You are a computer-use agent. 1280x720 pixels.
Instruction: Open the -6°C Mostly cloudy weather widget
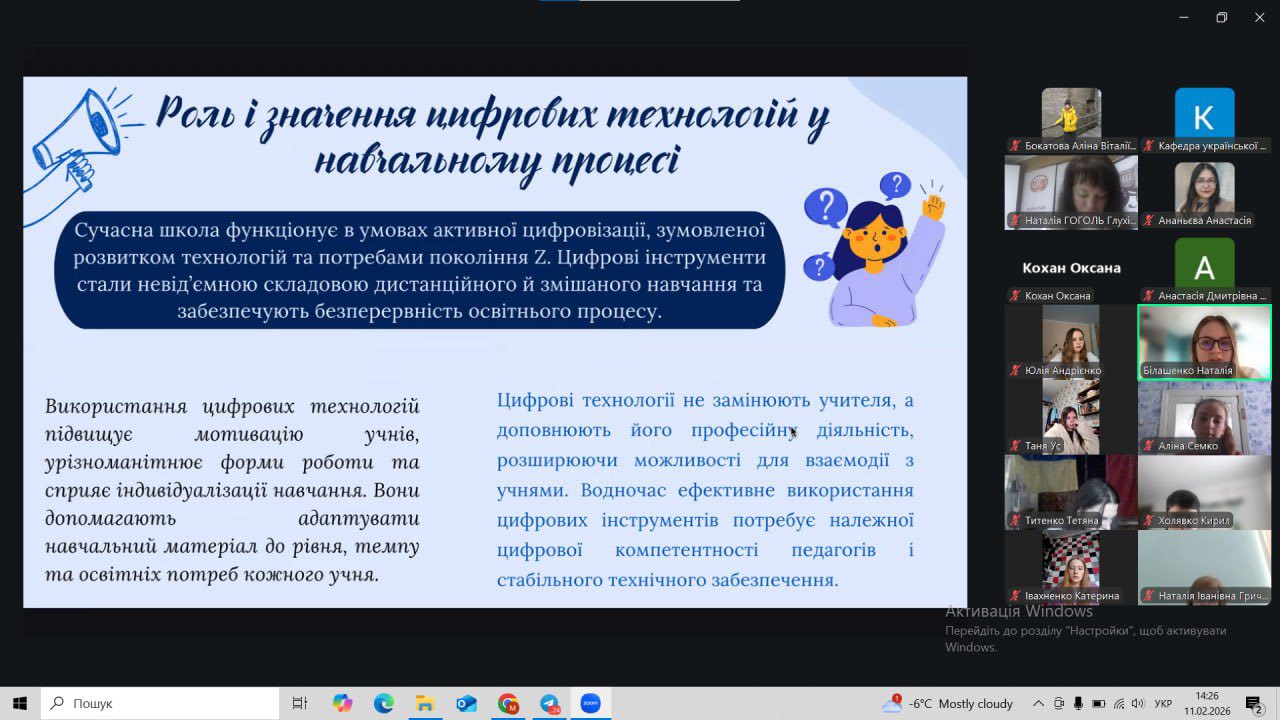point(947,703)
